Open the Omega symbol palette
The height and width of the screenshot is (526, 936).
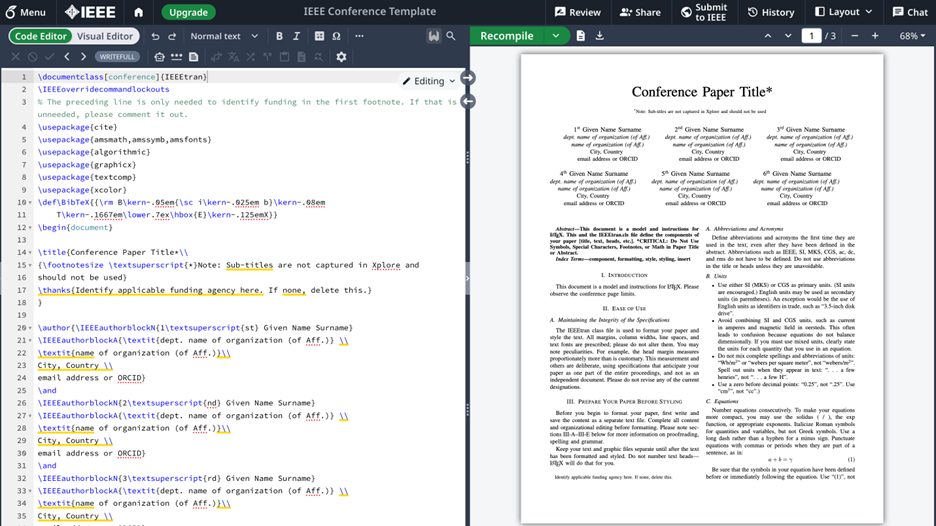tap(336, 36)
